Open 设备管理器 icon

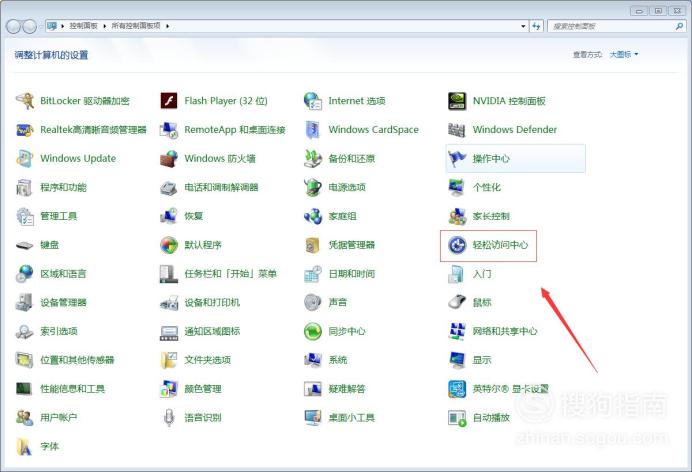pyautogui.click(x=25, y=303)
